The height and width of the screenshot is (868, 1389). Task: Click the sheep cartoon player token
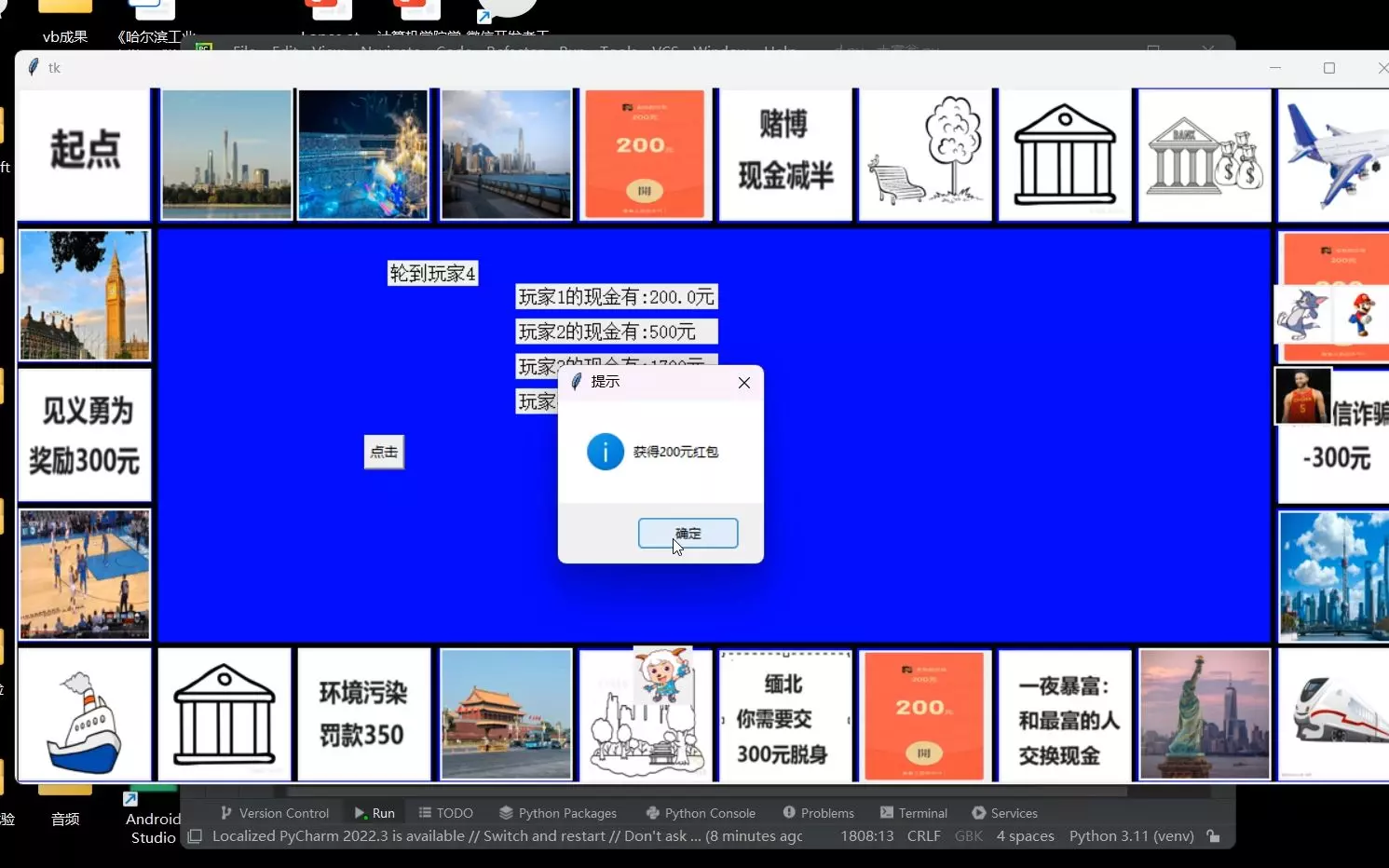click(663, 676)
